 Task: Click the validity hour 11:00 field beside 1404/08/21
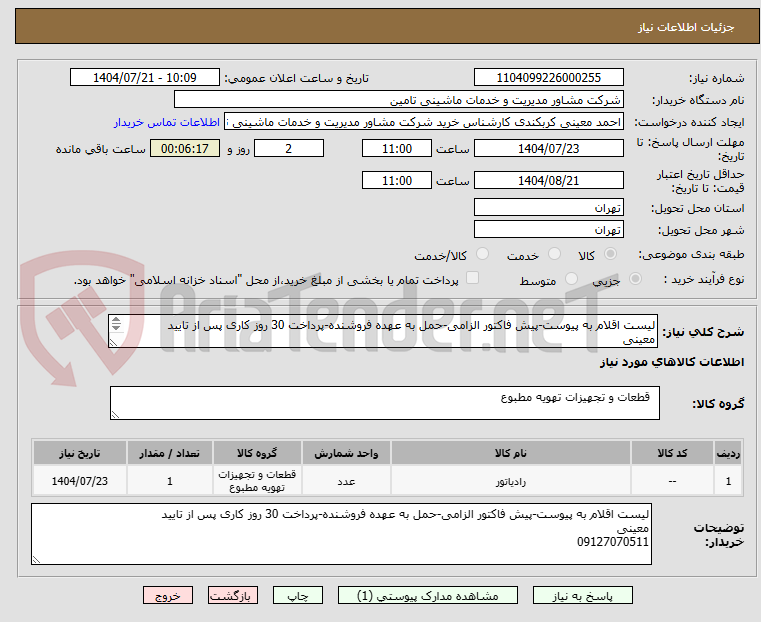pos(397,180)
